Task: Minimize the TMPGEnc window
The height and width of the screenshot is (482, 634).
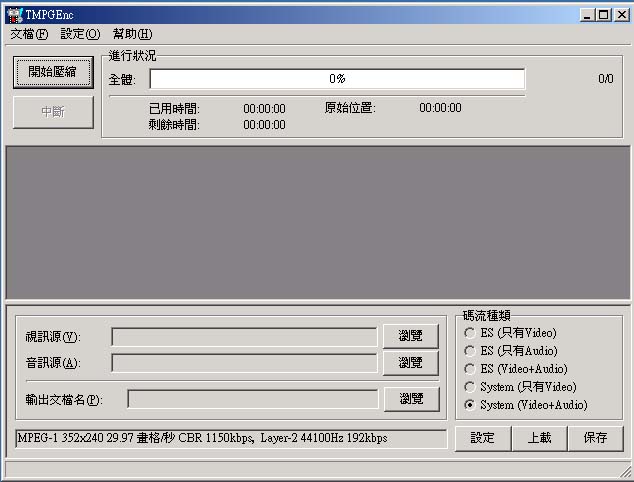Action: pos(587,15)
